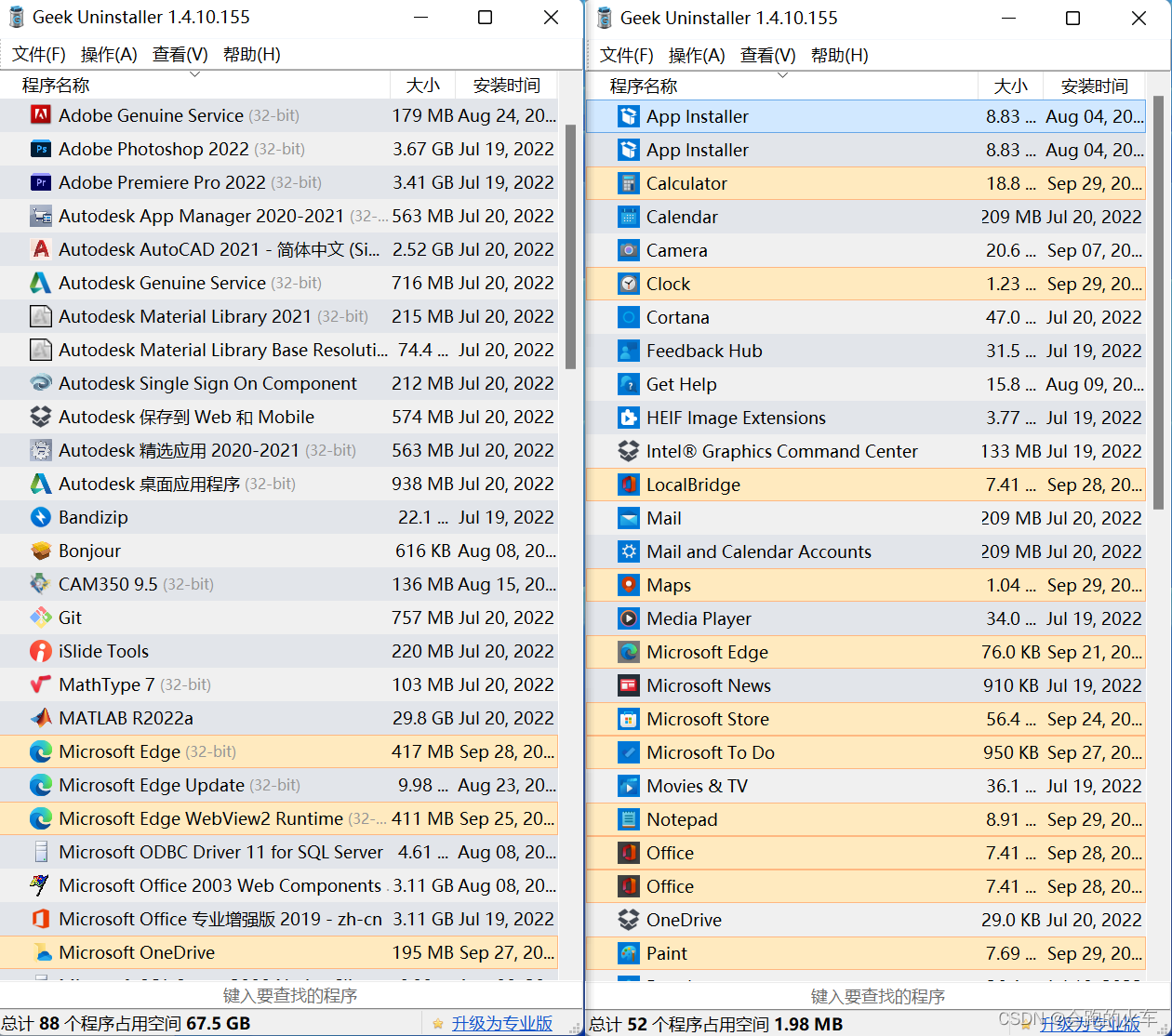Select Intel Graphics Command Center row
The image size is (1172, 1036).
[x=867, y=451]
